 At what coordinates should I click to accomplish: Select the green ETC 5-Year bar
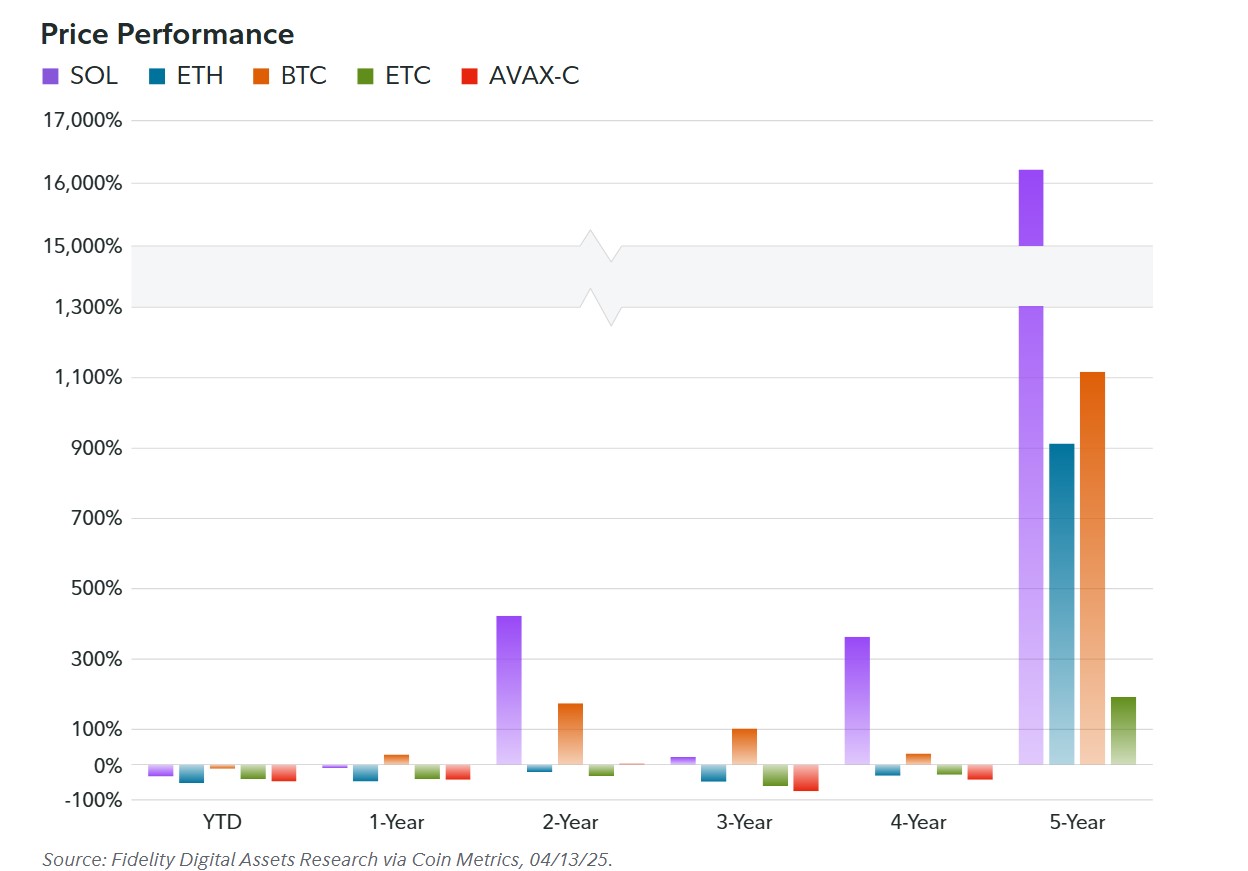click(x=1123, y=730)
